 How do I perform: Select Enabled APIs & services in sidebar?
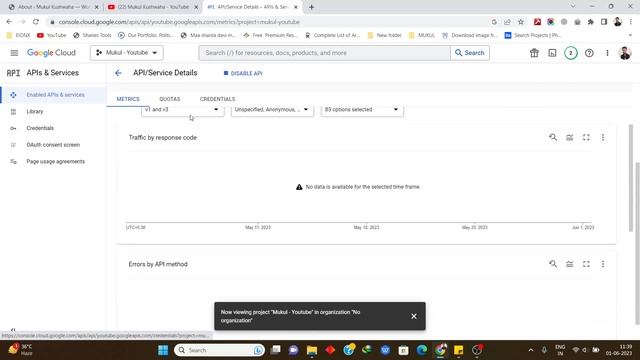(x=53, y=95)
